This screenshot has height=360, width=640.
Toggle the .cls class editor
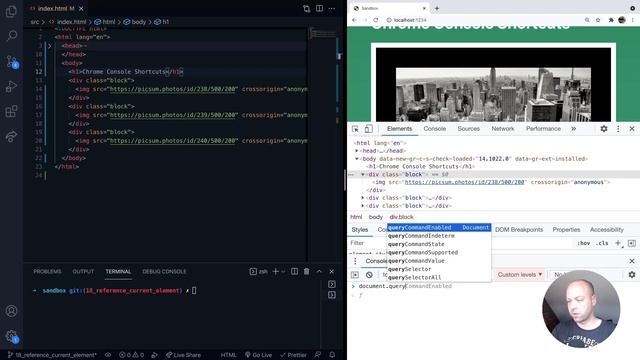coord(602,243)
